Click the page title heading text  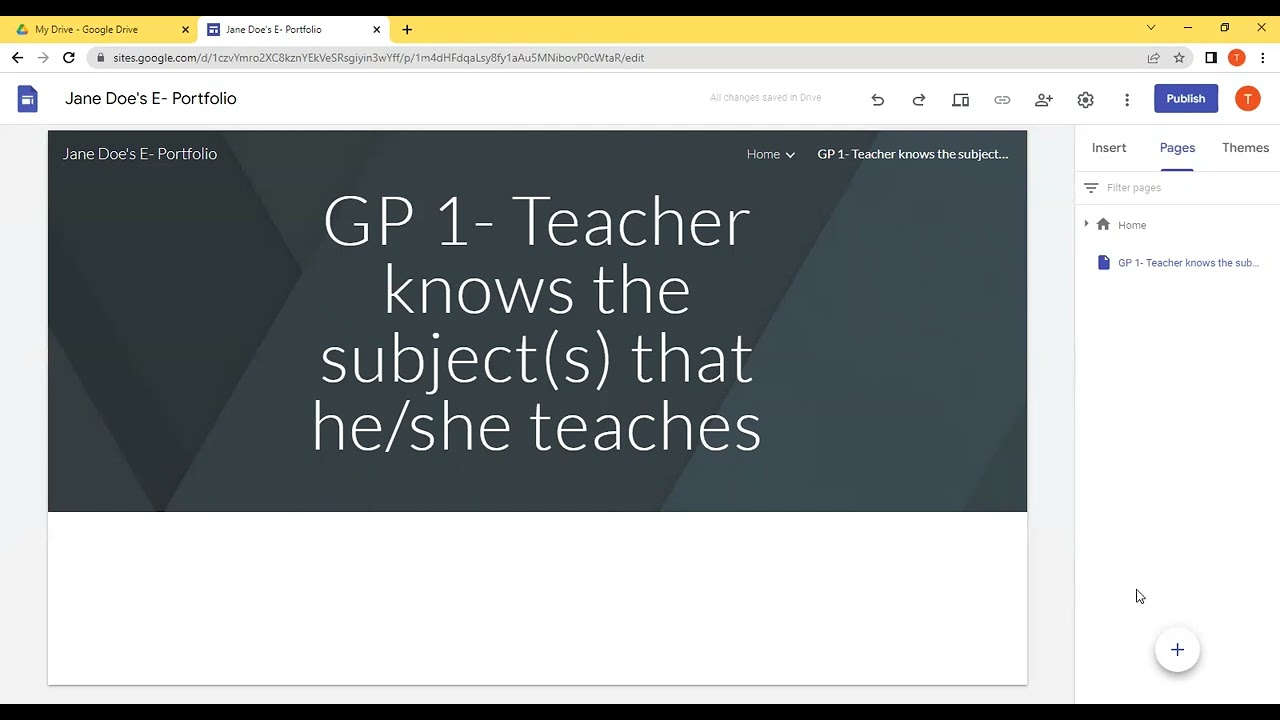pos(537,323)
